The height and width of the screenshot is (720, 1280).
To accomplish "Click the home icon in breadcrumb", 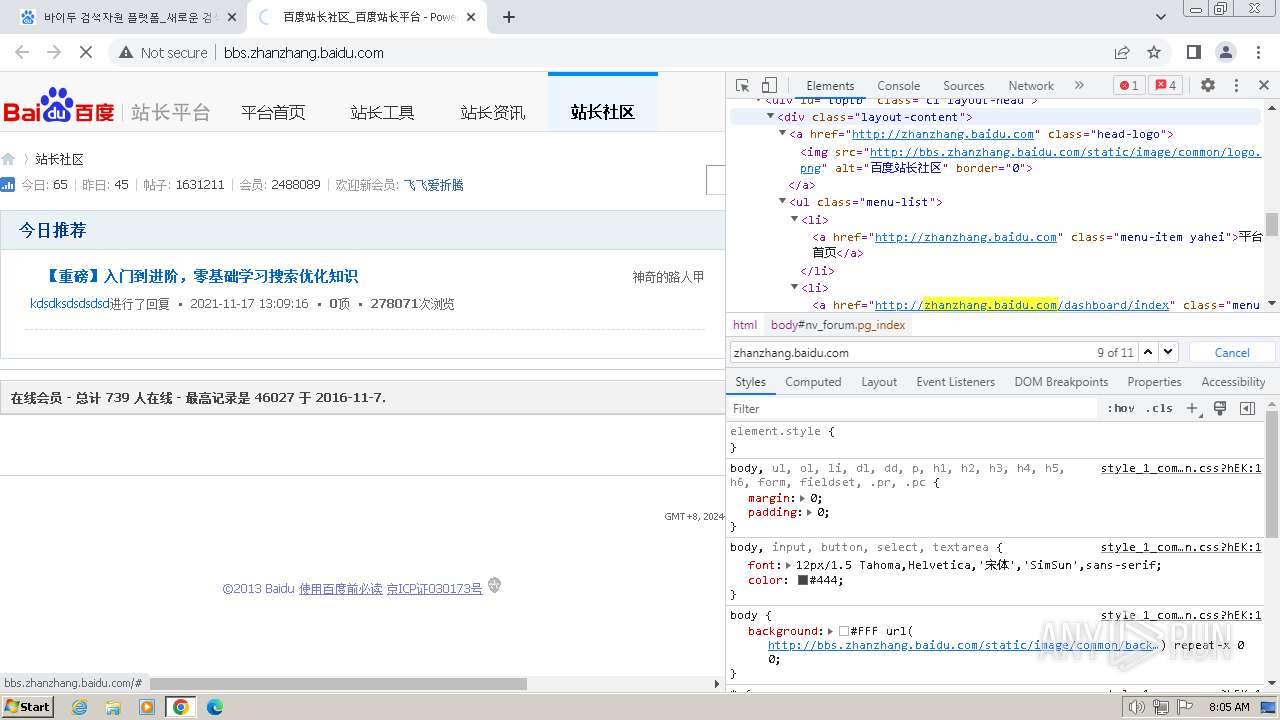I will tap(8, 159).
